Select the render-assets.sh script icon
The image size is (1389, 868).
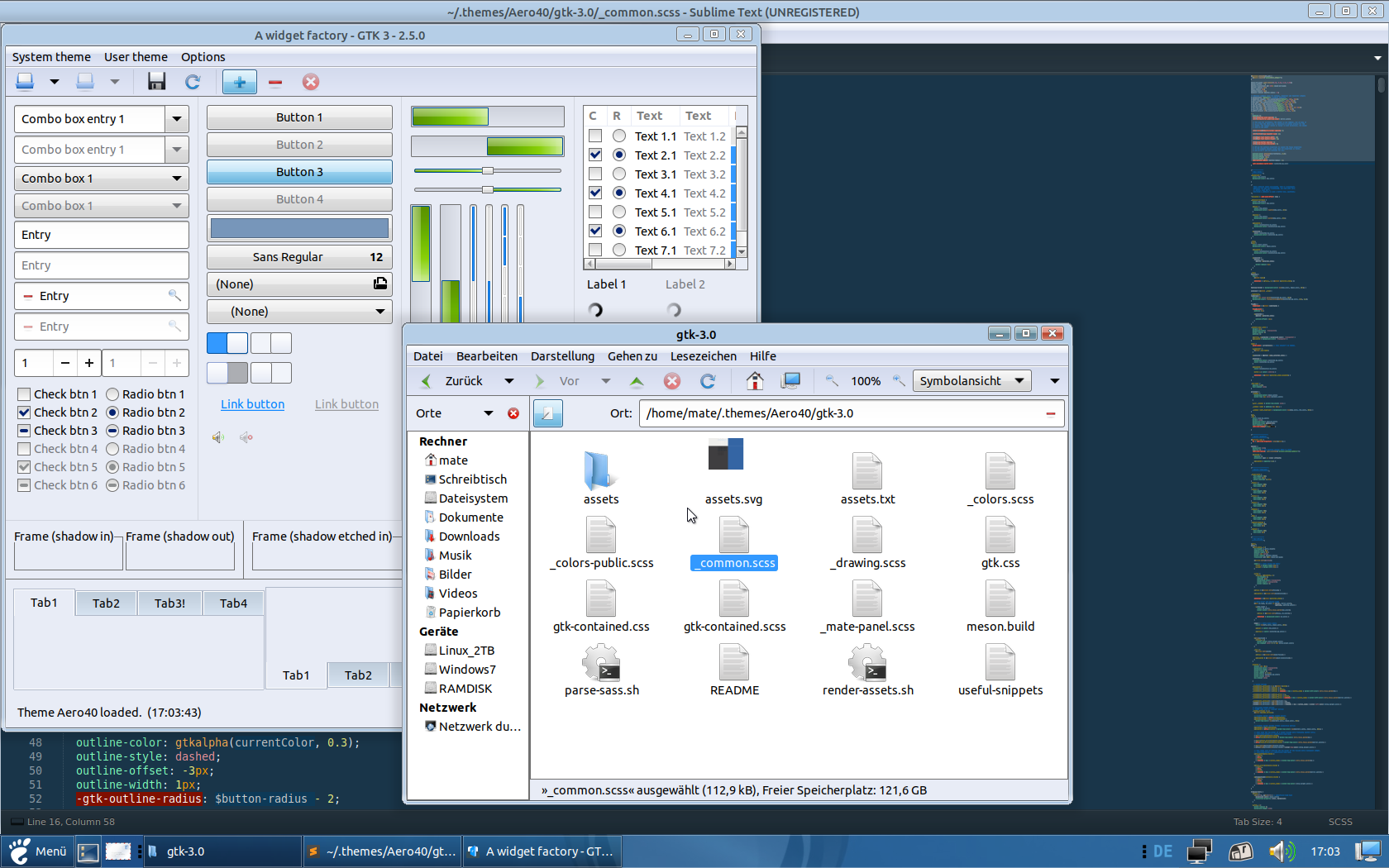(867, 662)
